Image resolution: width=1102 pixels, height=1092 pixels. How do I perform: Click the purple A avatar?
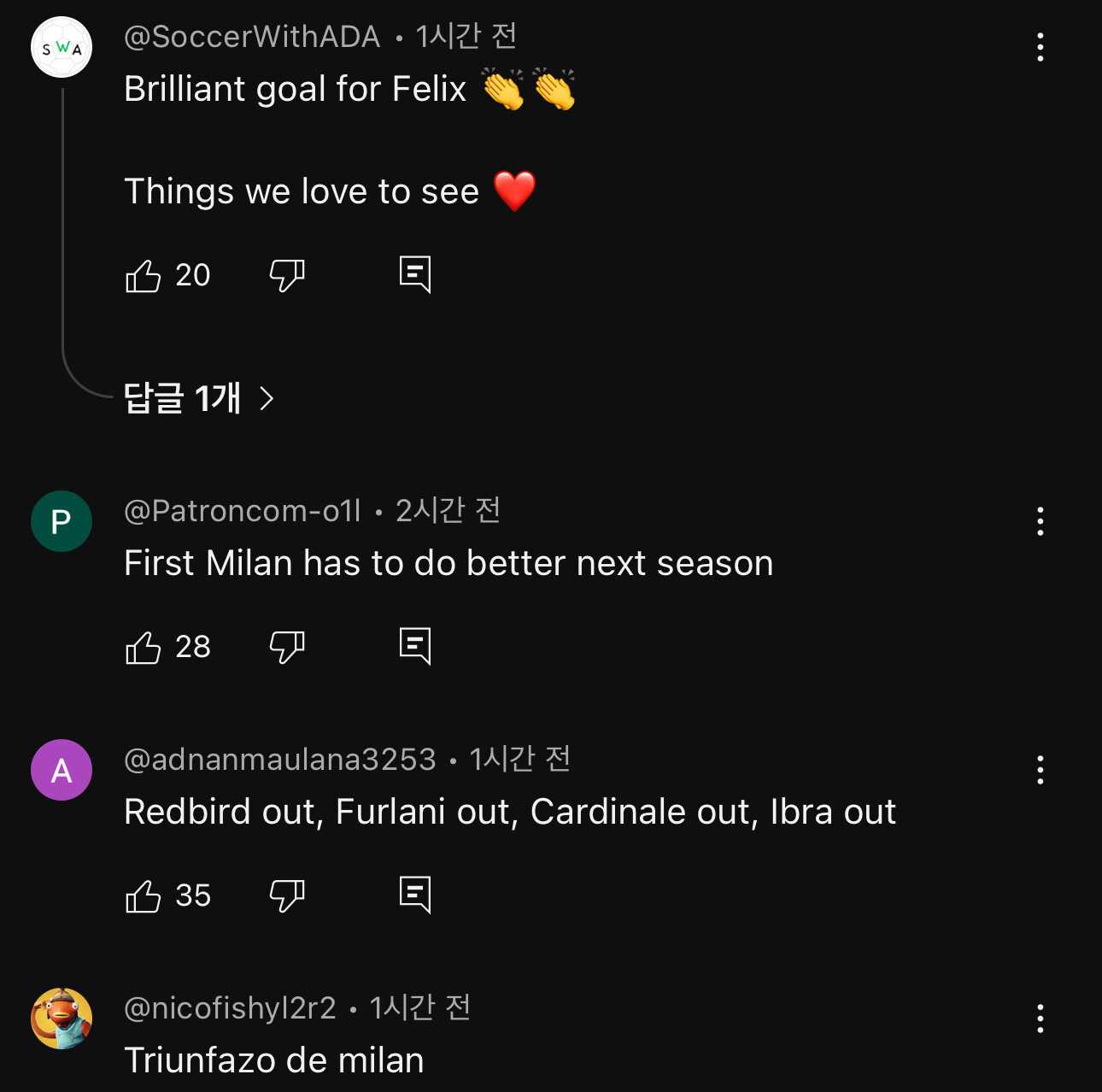pos(62,770)
